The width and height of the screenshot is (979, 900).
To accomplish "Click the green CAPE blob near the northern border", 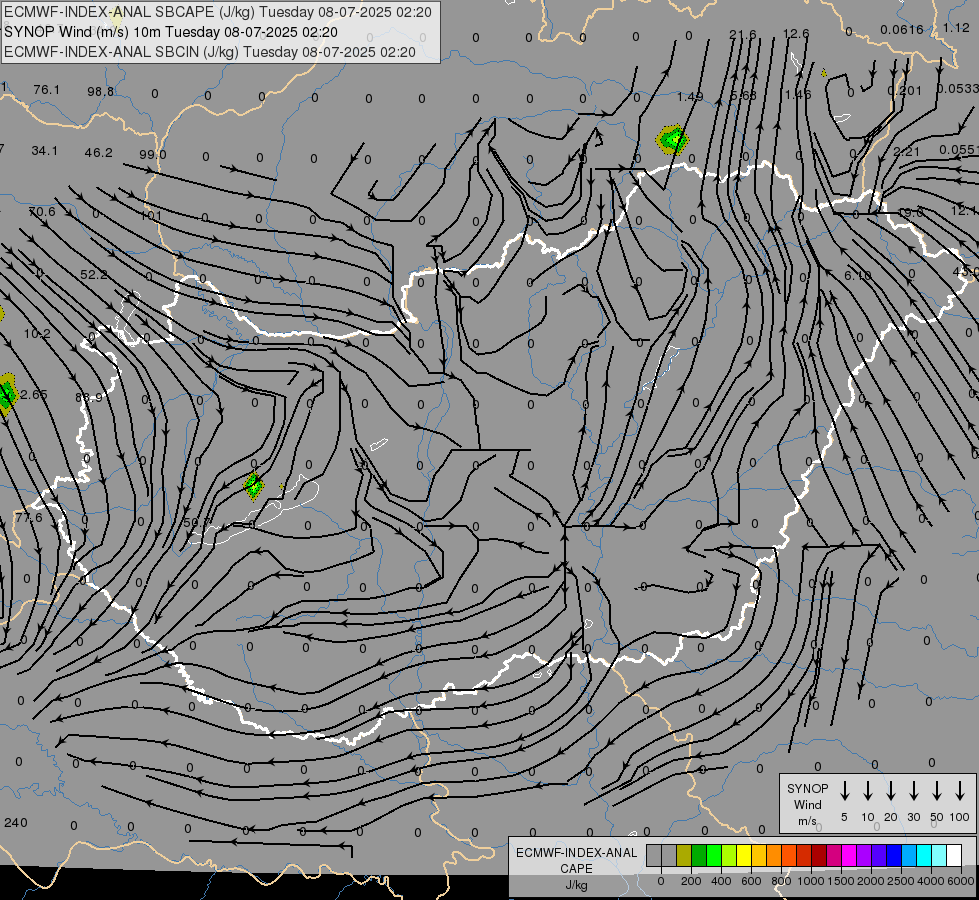I will (x=672, y=139).
